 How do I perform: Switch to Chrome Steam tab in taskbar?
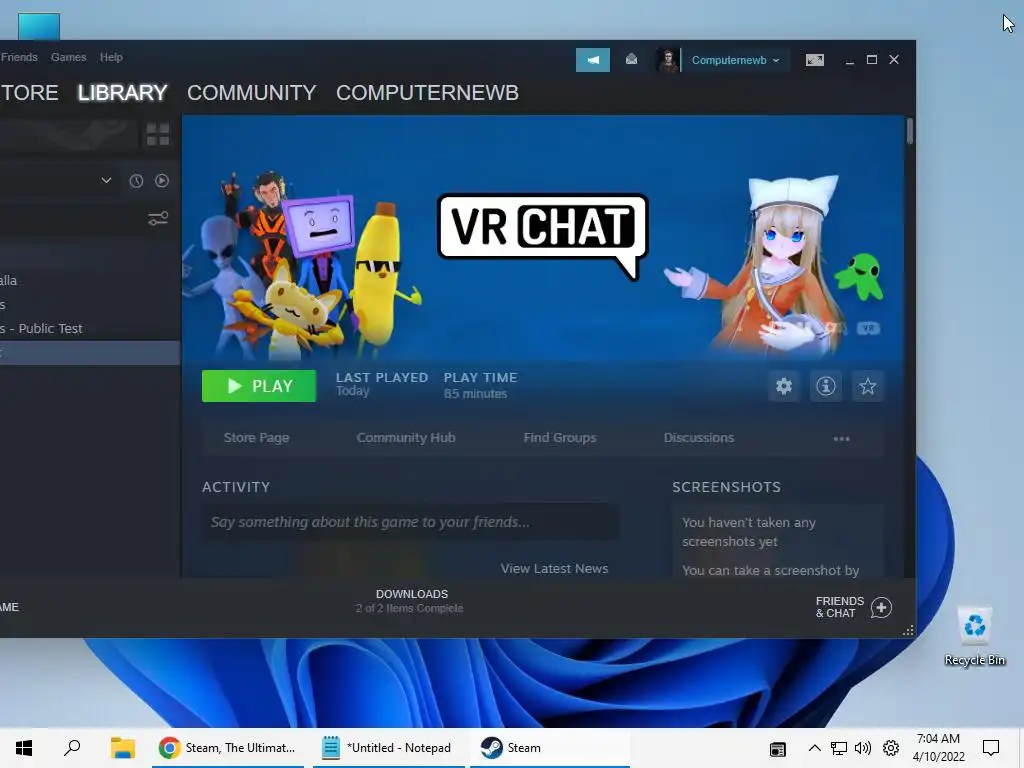coord(228,748)
